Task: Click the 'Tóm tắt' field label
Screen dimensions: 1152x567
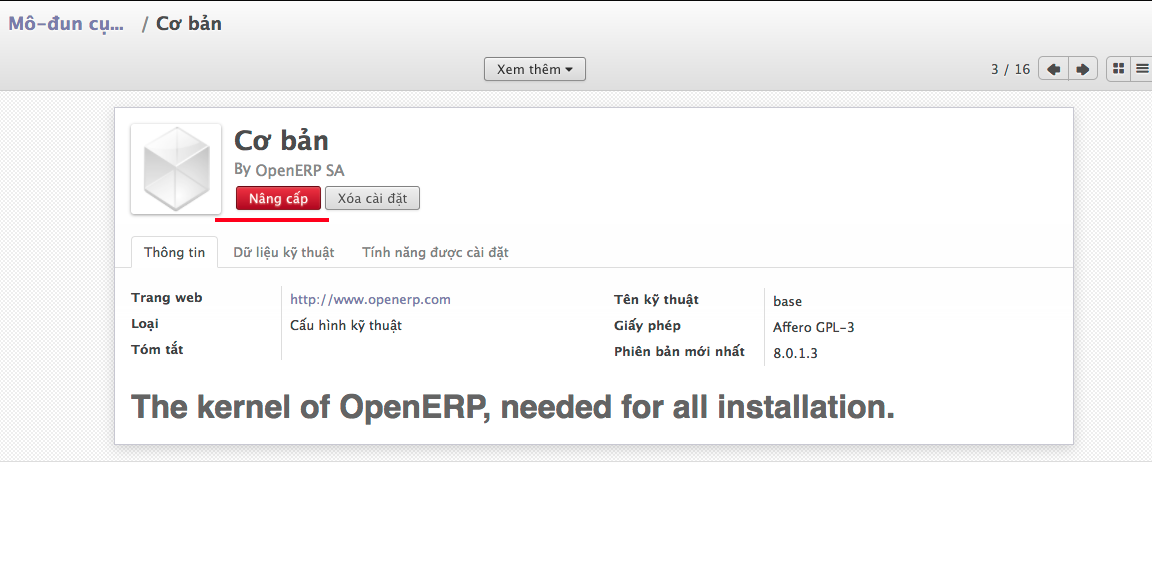Action: 157,350
